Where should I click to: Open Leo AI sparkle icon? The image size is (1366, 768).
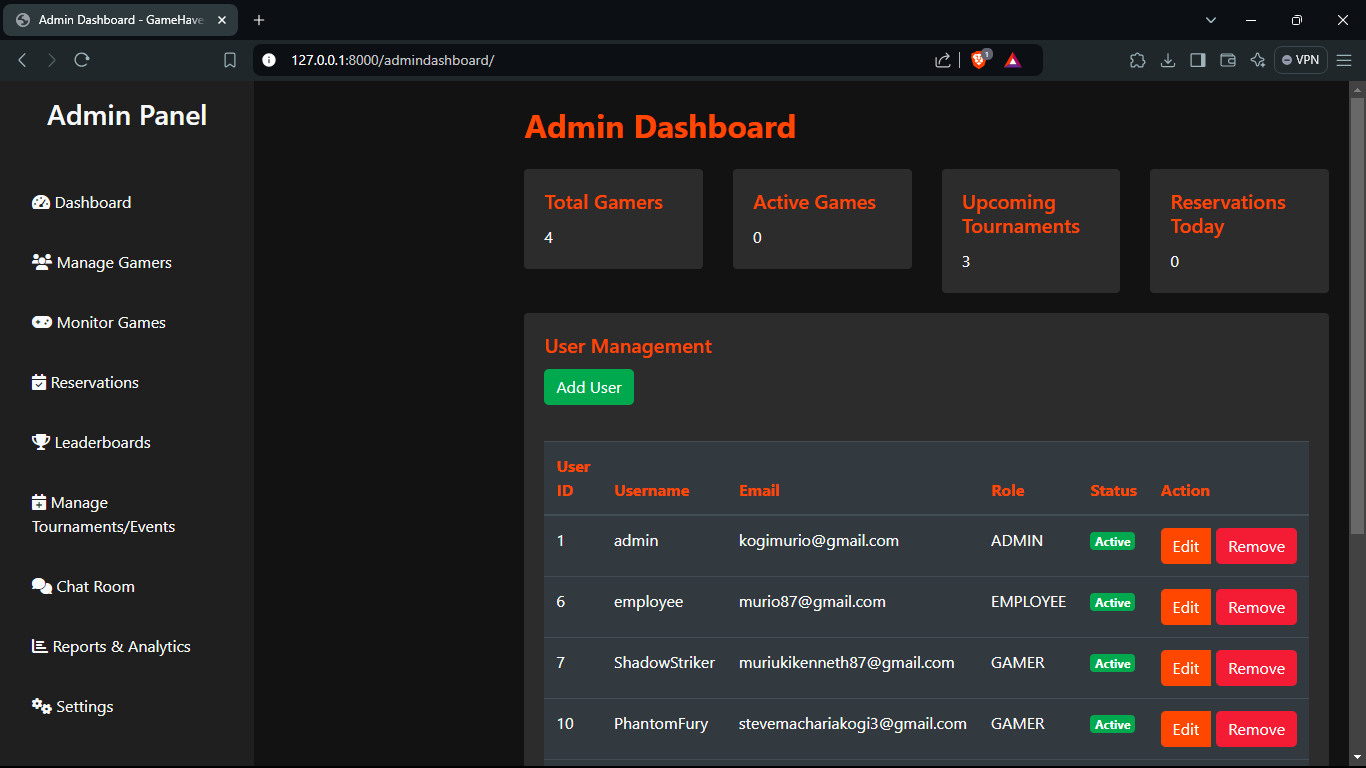coord(1258,60)
